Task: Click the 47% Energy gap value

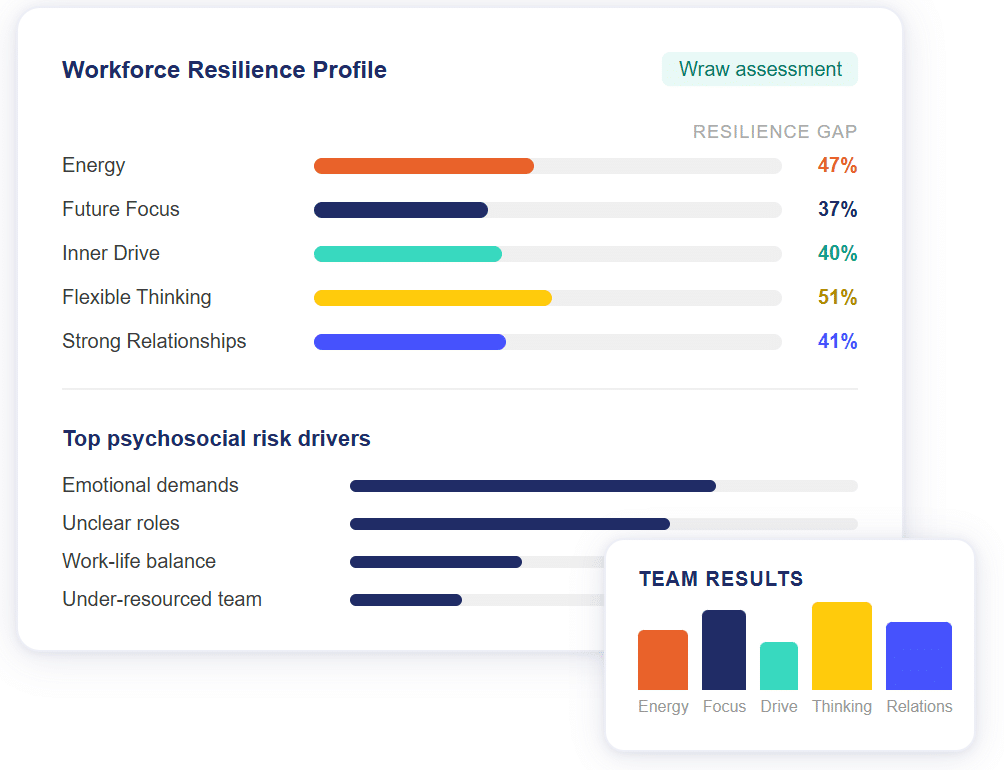Action: pos(837,166)
